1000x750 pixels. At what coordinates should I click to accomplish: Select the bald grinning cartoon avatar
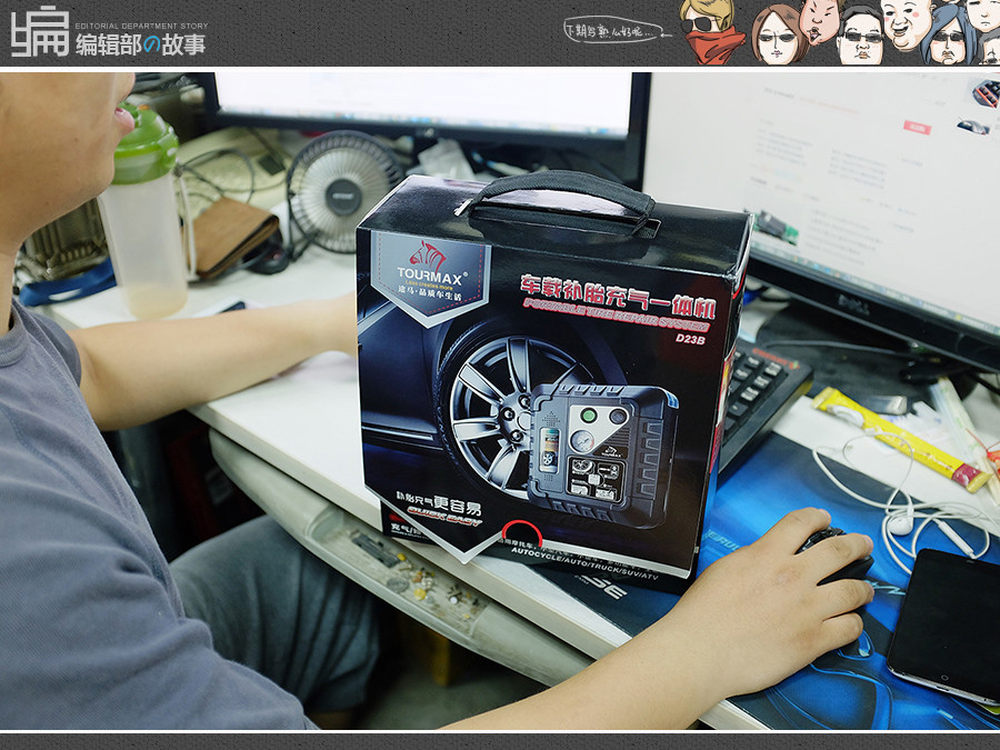pos(908,24)
